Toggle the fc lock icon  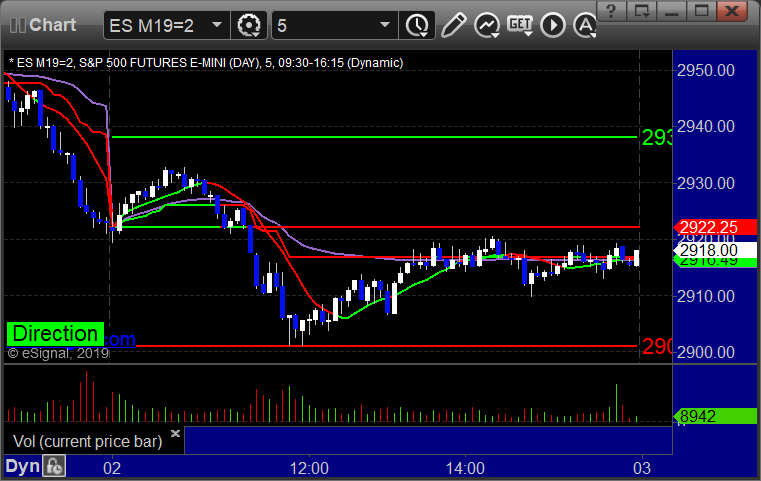coord(54,466)
